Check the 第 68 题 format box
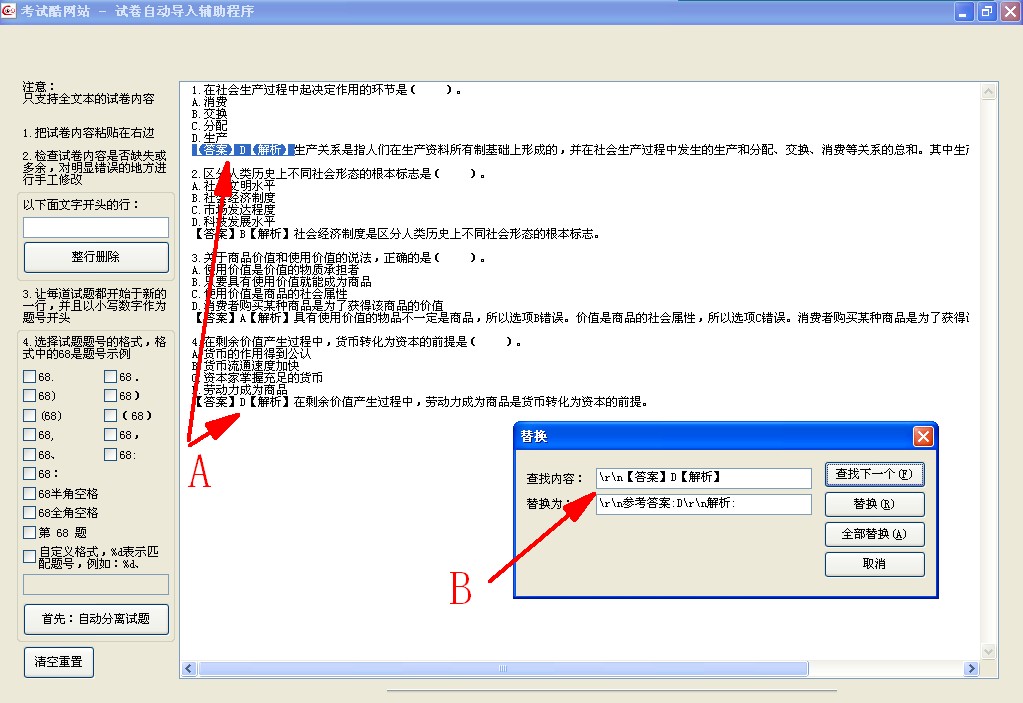 point(30,533)
